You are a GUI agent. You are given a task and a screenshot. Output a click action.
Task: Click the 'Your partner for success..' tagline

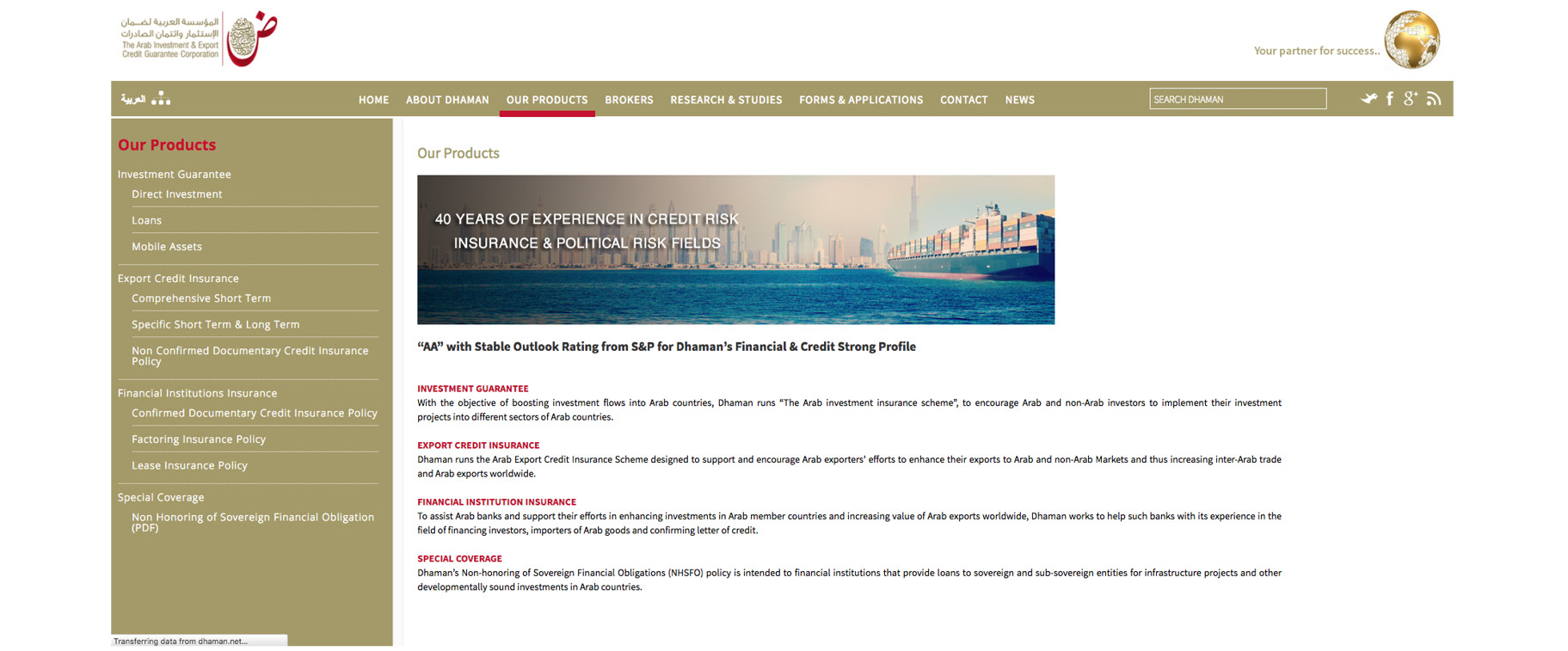click(x=1316, y=51)
